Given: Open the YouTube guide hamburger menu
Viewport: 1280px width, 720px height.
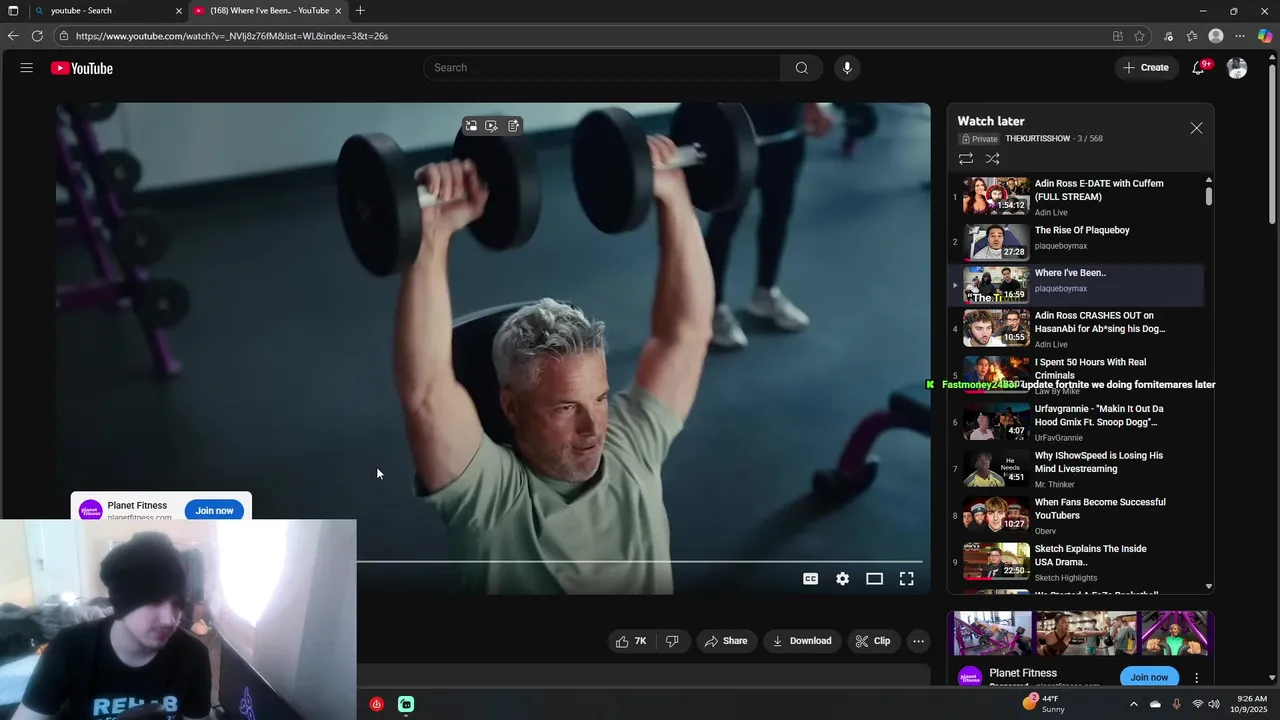Looking at the screenshot, I should click(27, 68).
